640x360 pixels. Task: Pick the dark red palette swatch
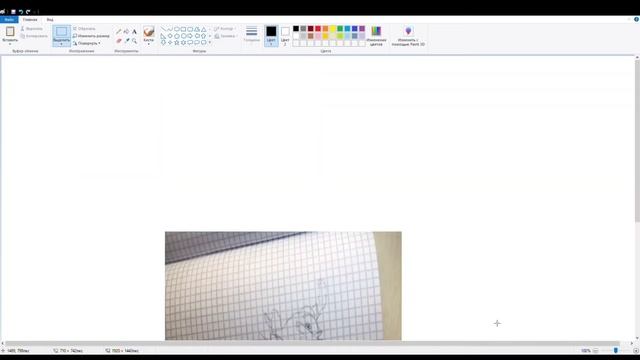pos(311,29)
